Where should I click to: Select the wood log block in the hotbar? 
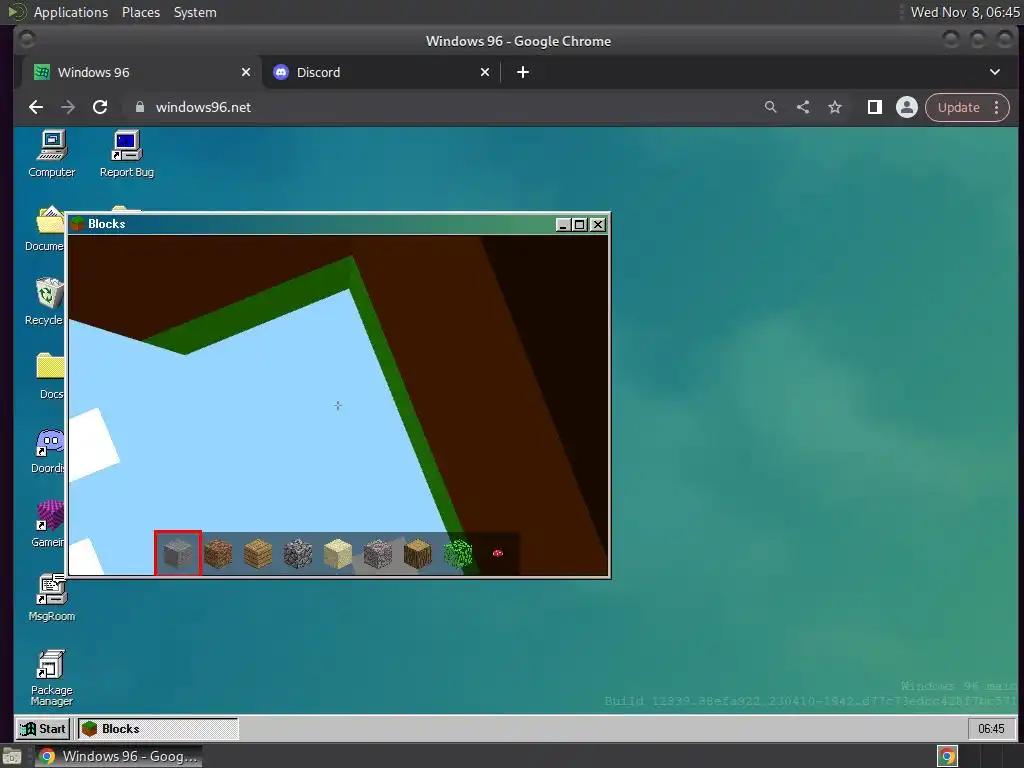[417, 554]
